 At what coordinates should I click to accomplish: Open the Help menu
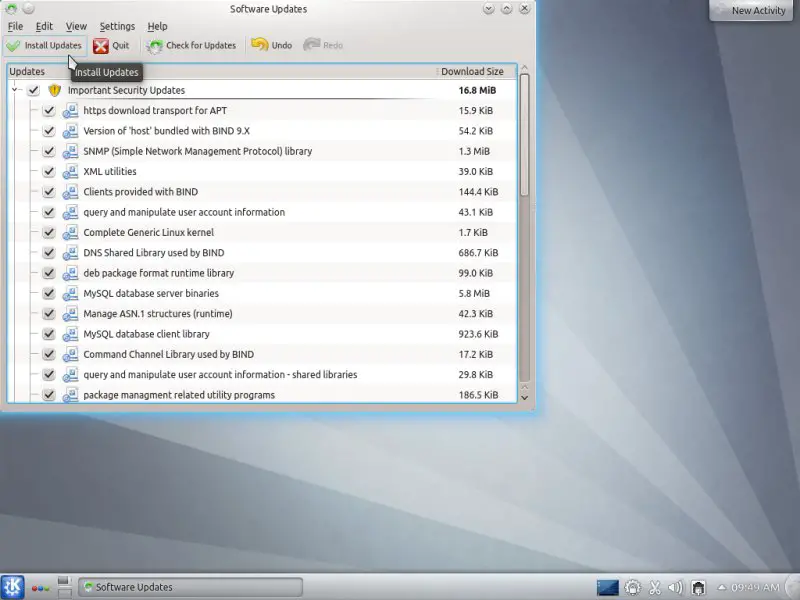pyautogui.click(x=157, y=27)
